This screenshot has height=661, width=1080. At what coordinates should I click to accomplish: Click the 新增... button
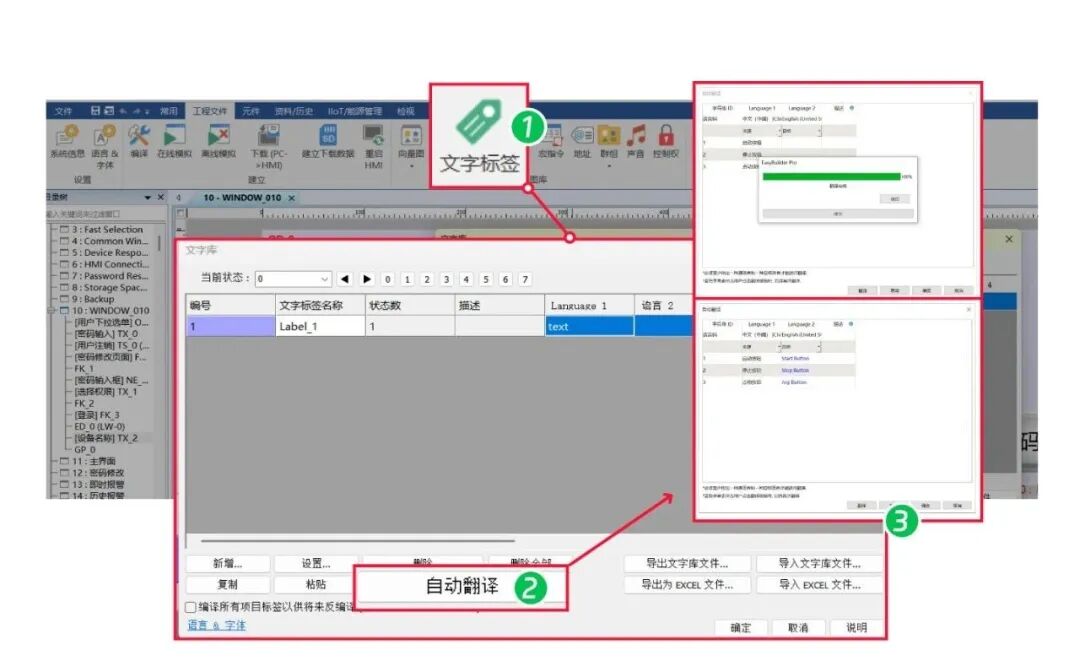click(228, 563)
